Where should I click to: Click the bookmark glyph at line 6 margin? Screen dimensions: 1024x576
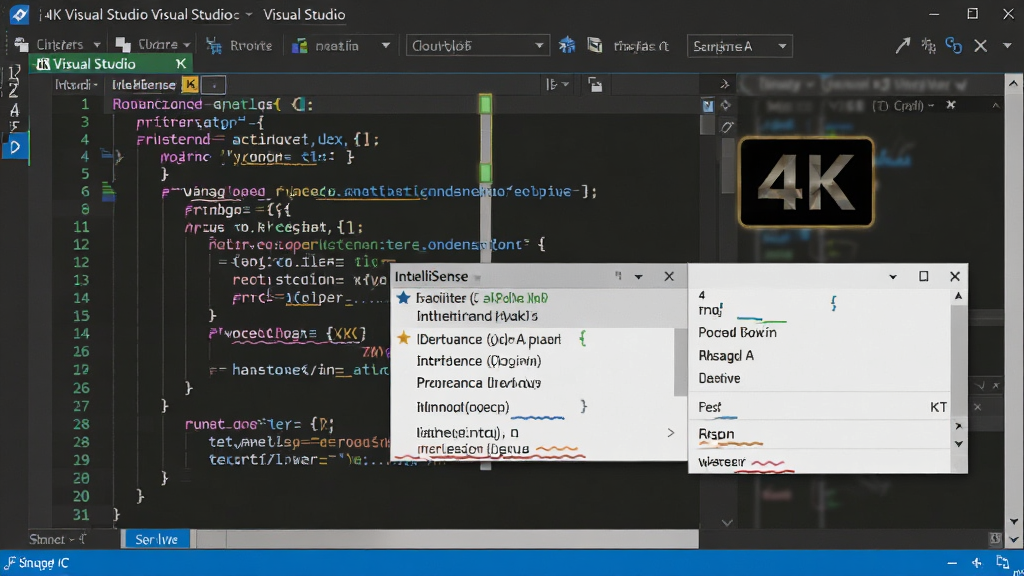tap(109, 191)
